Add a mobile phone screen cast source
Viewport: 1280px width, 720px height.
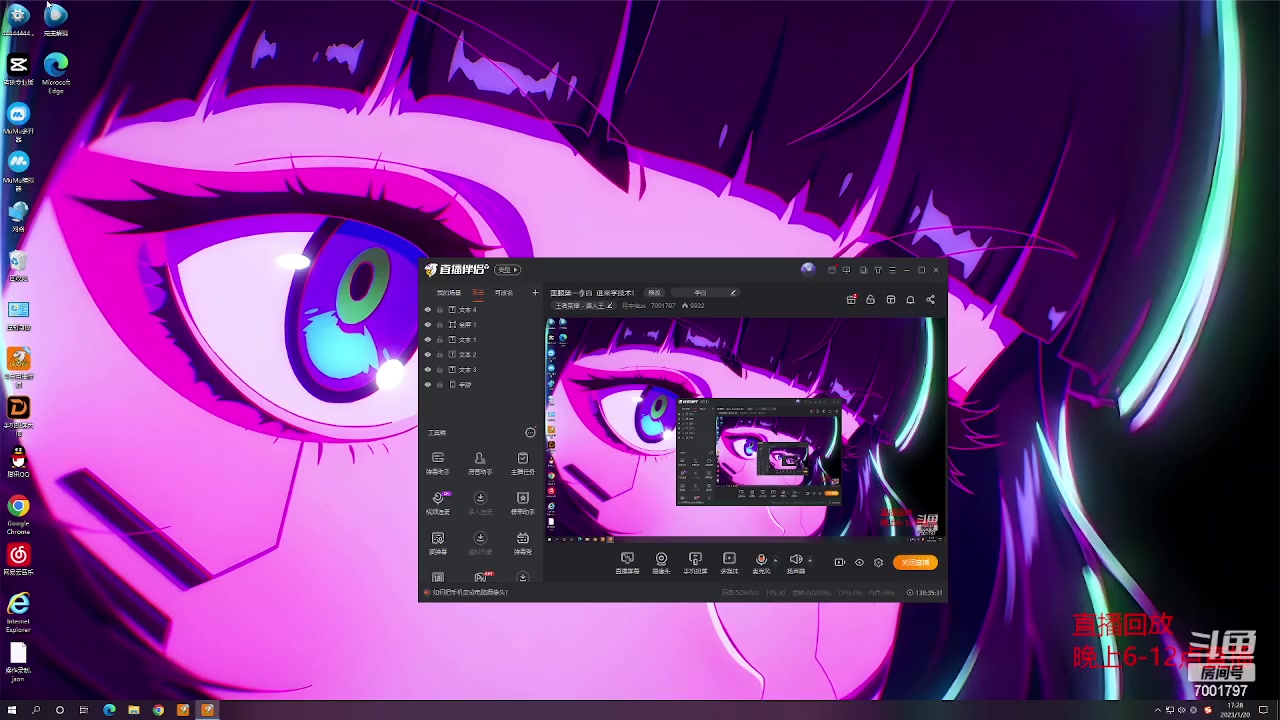tap(695, 563)
